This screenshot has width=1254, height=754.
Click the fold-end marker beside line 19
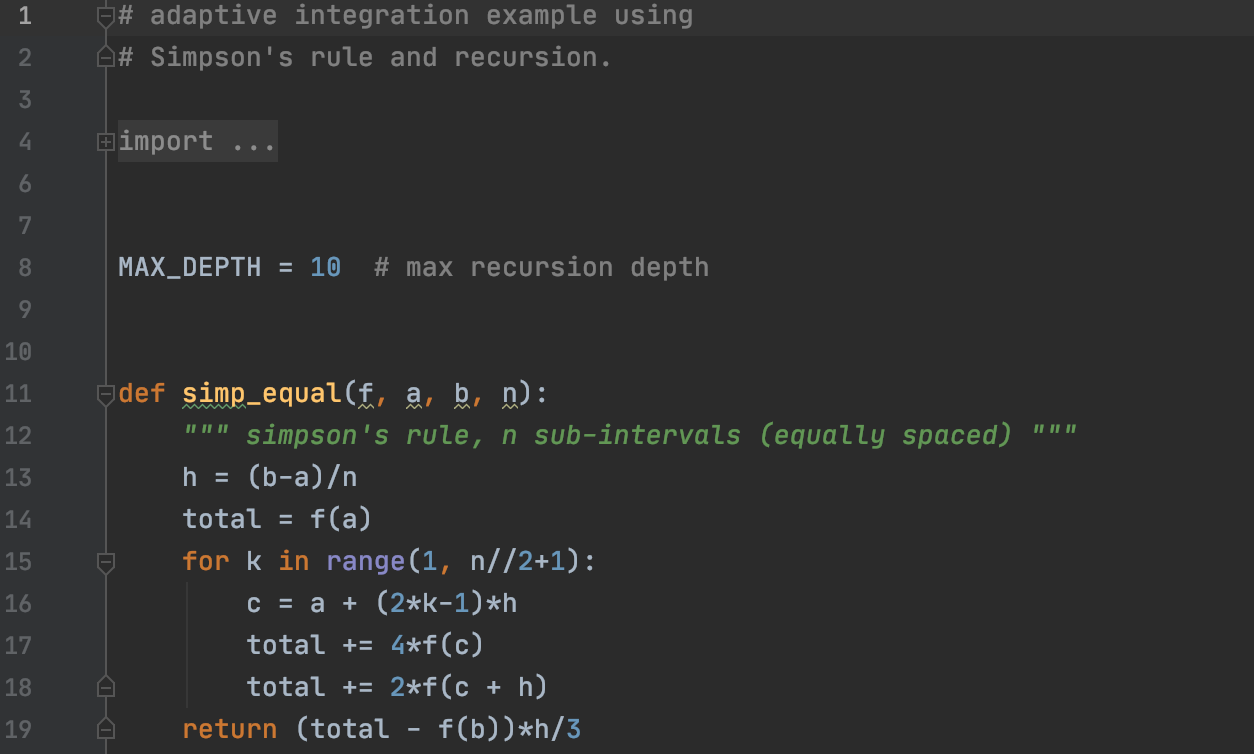105,729
